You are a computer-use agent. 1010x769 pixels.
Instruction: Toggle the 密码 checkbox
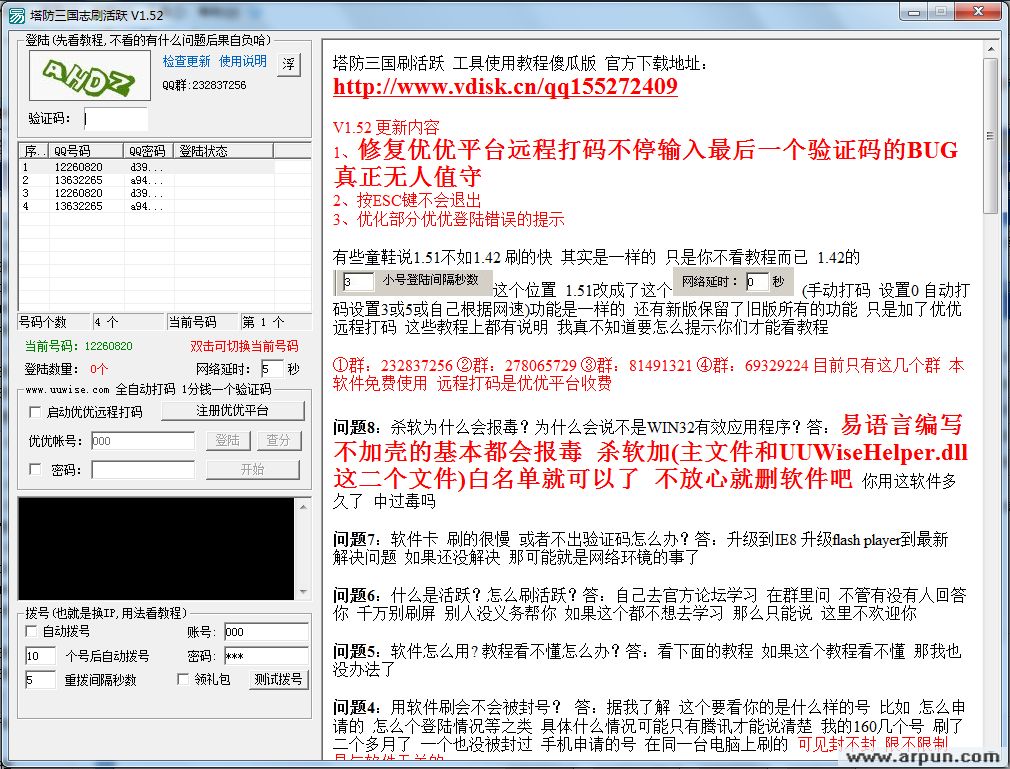coord(35,470)
